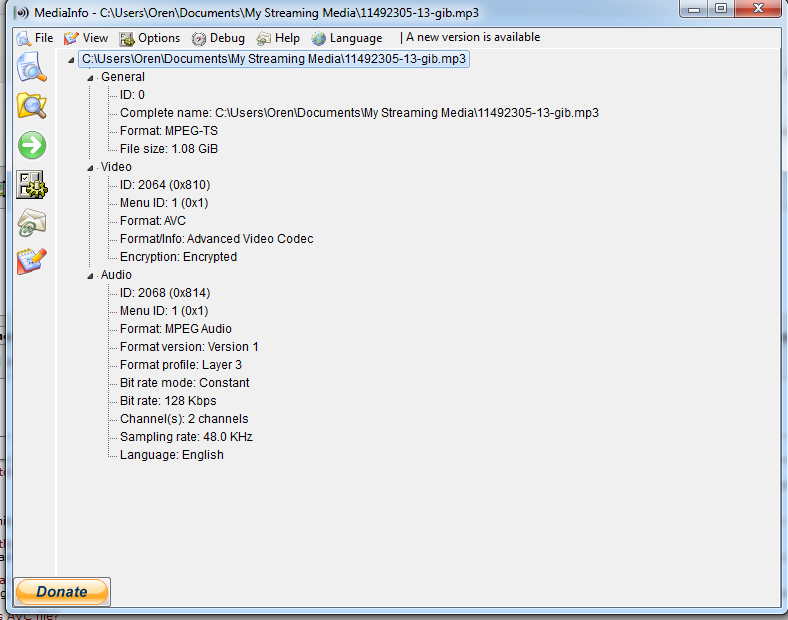Image resolution: width=788 pixels, height=620 pixels.
Task: Select the Video 'Menu ID: 1 (0x1)' row
Action: click(x=164, y=203)
